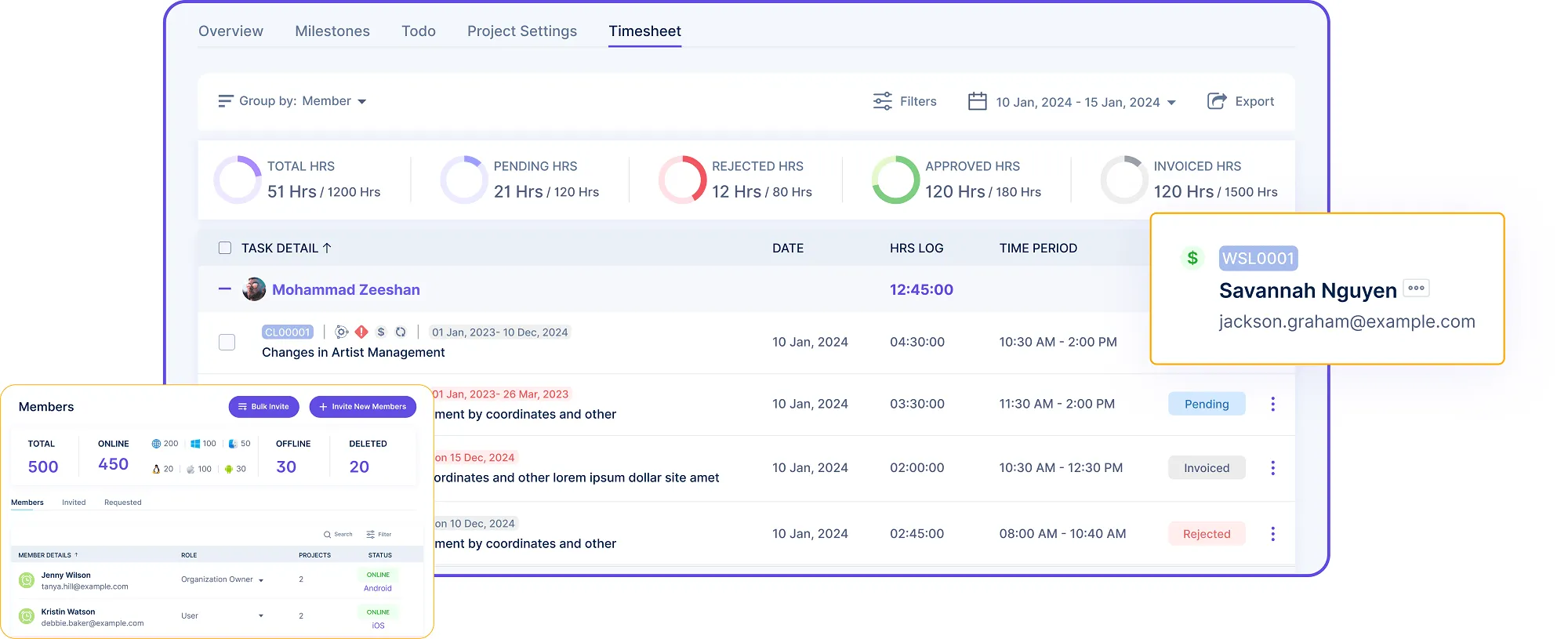Click Mohammad Zeeshan's avatar picture
1568x639 pixels.
coord(254,289)
